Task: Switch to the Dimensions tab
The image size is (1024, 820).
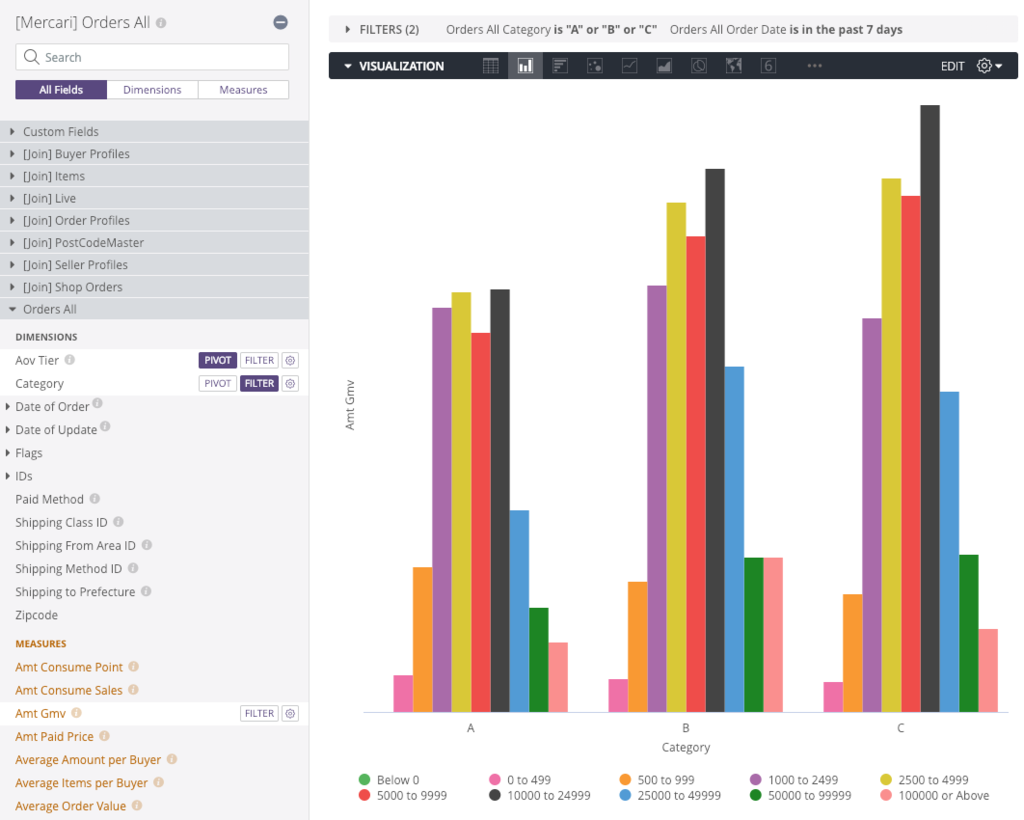Action: point(152,90)
